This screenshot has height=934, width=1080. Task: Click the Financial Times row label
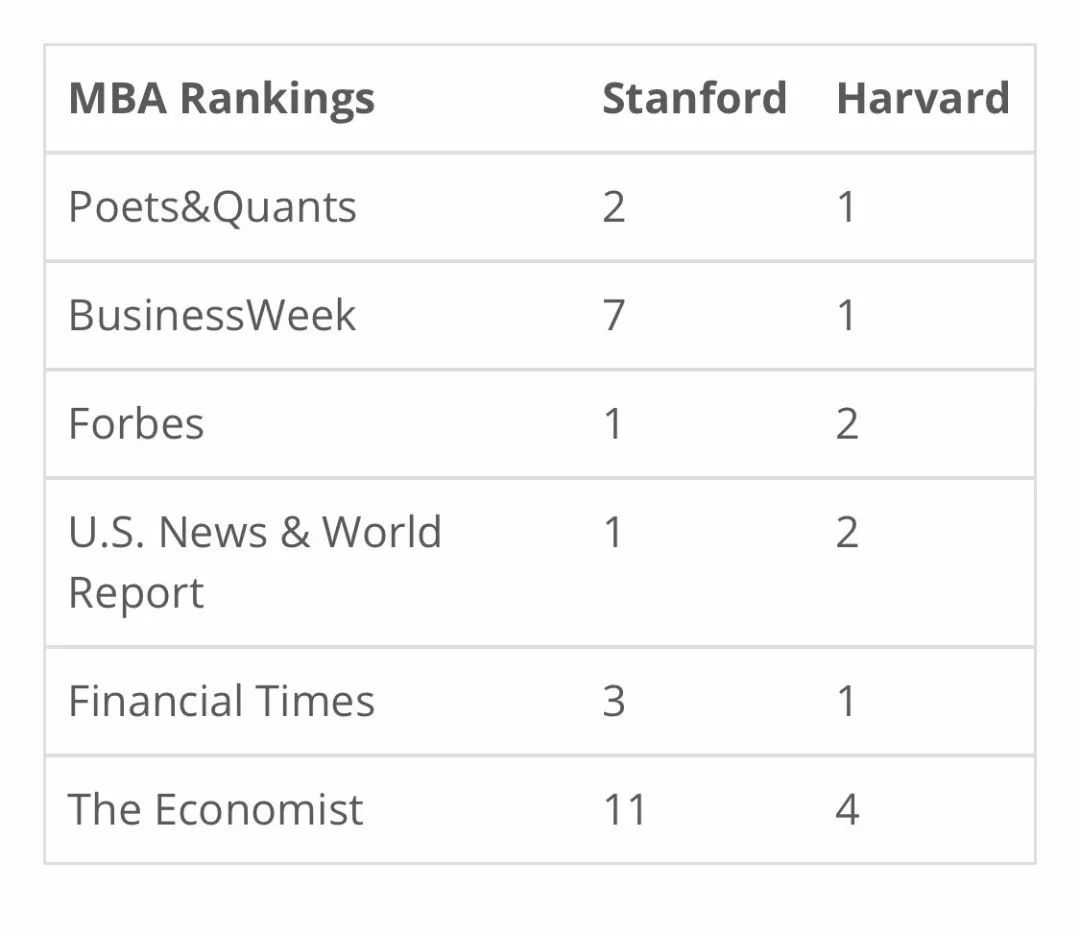[221, 701]
